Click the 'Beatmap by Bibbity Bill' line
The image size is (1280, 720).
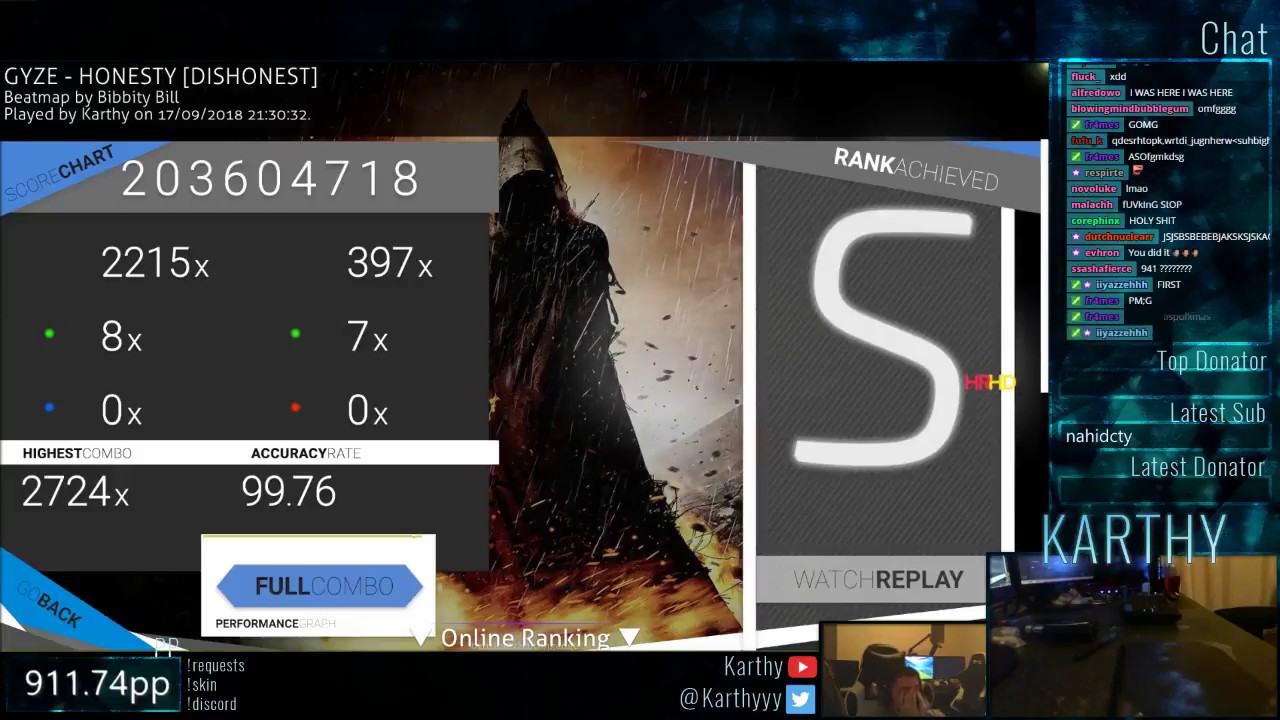[92, 97]
